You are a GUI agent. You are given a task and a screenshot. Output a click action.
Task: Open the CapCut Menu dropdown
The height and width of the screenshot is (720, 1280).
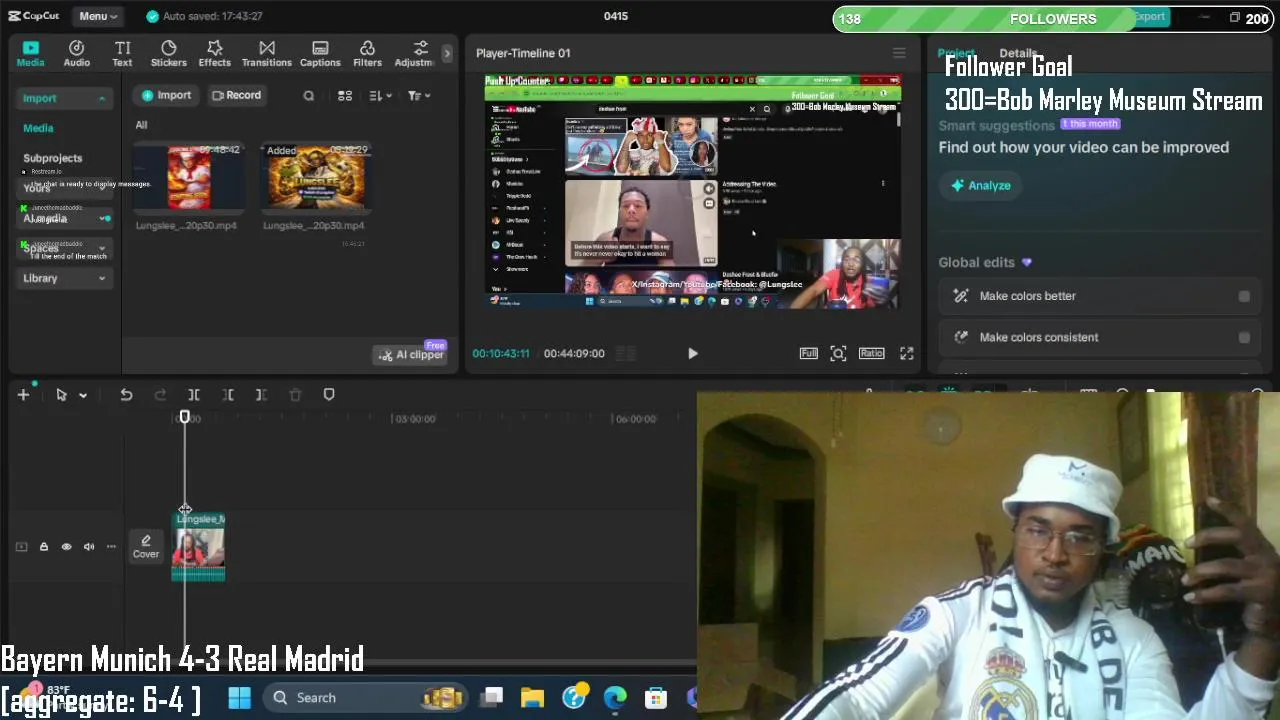(98, 16)
